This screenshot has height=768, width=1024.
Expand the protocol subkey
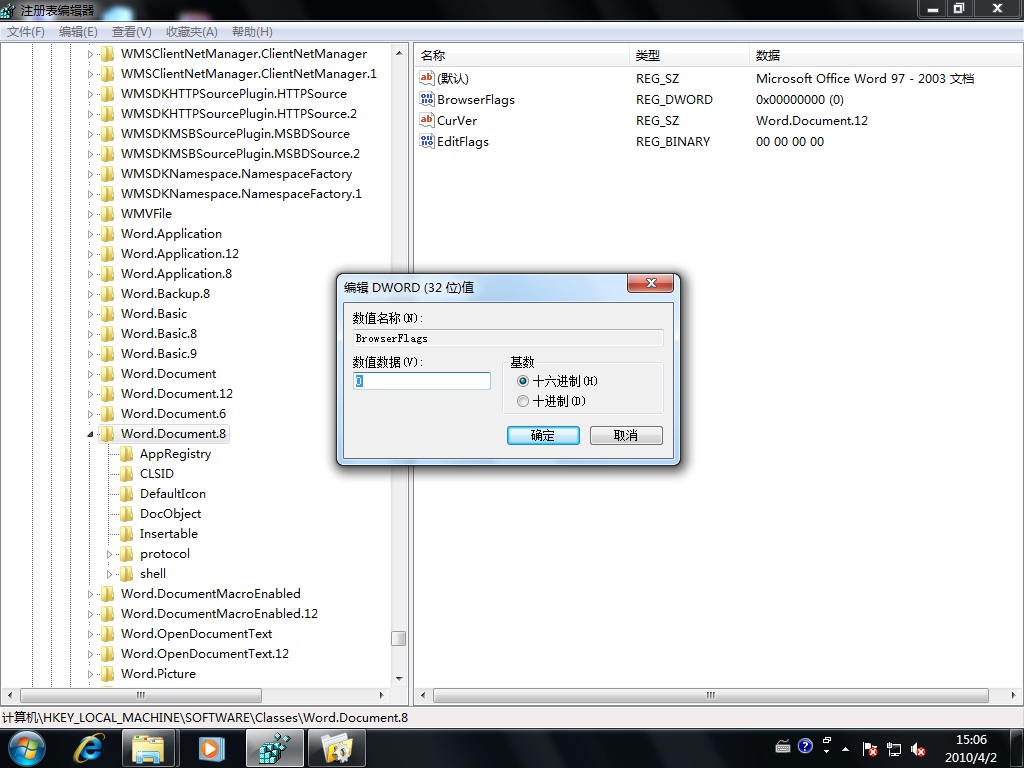[x=109, y=554]
